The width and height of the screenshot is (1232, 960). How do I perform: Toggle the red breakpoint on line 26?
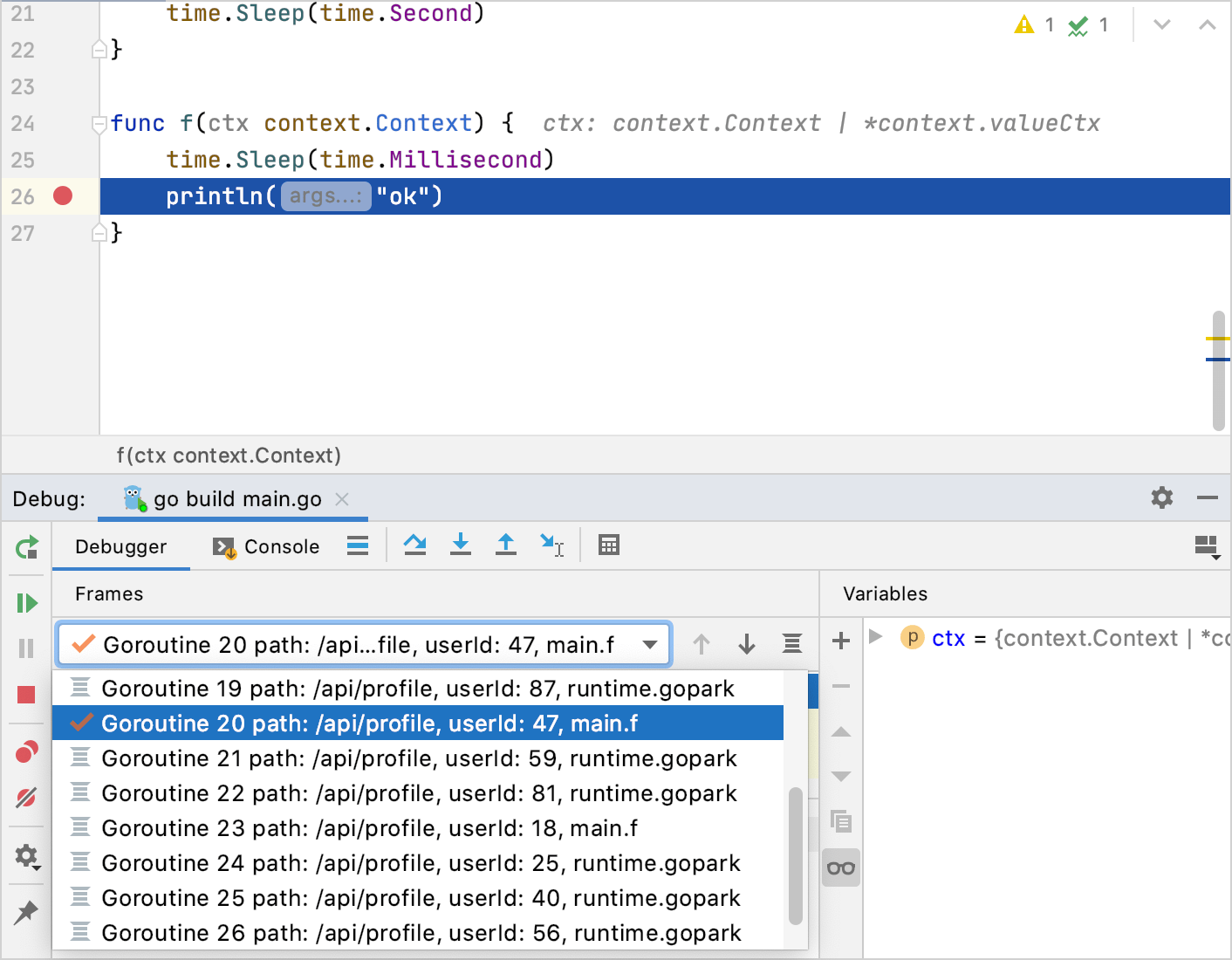click(62, 195)
